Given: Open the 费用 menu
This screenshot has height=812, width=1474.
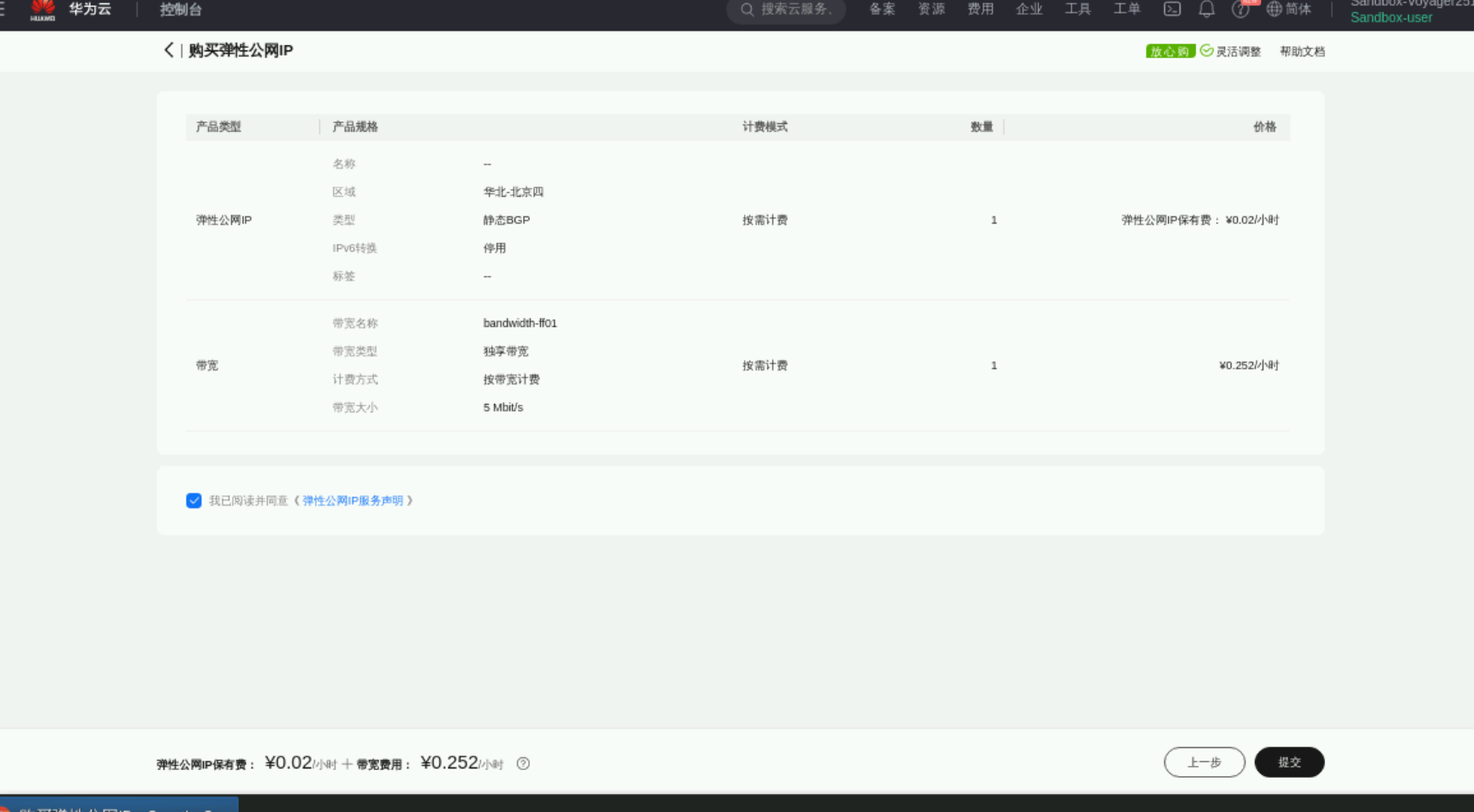Looking at the screenshot, I should coord(980,9).
